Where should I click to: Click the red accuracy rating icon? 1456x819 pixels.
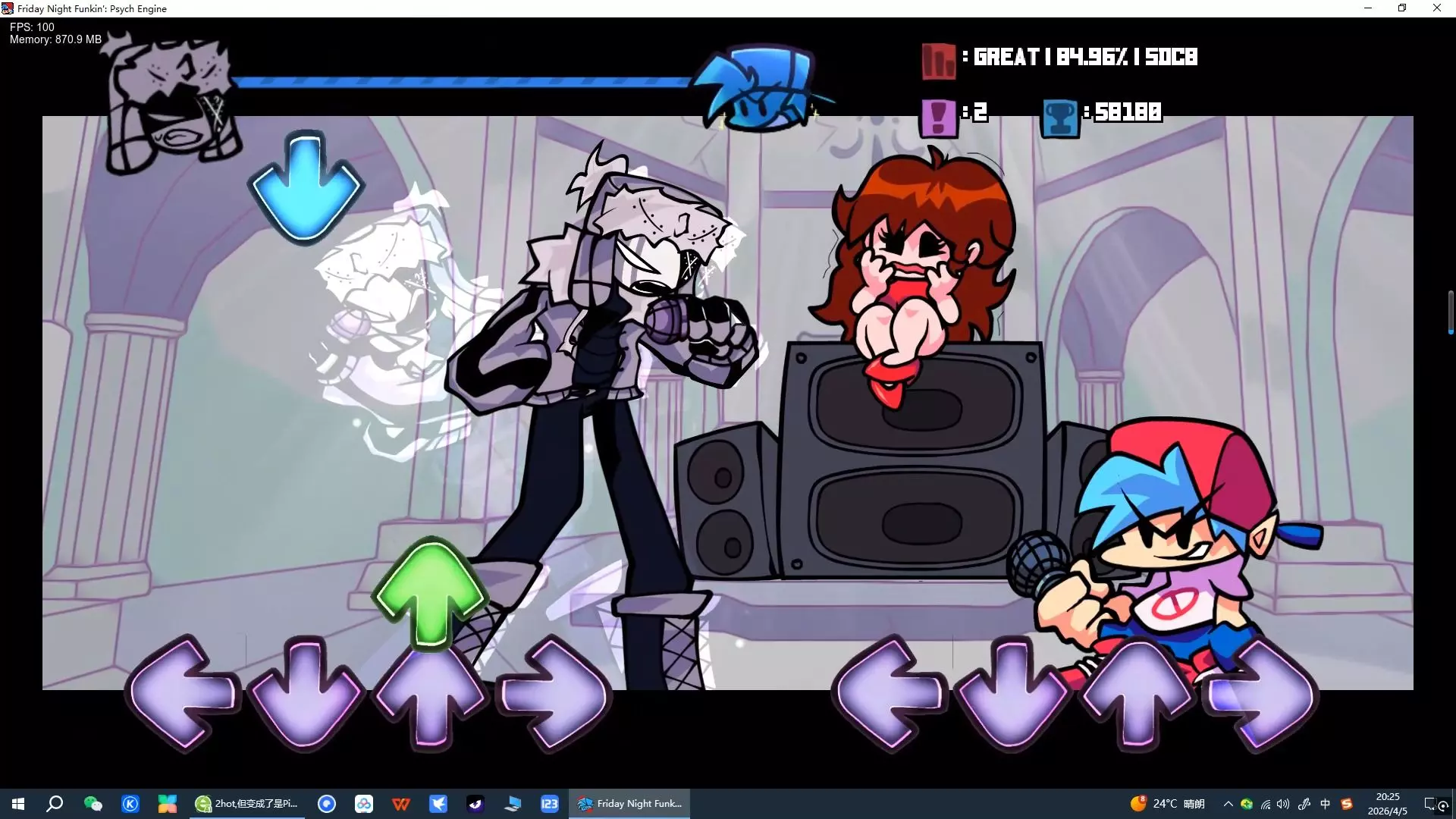[x=938, y=60]
